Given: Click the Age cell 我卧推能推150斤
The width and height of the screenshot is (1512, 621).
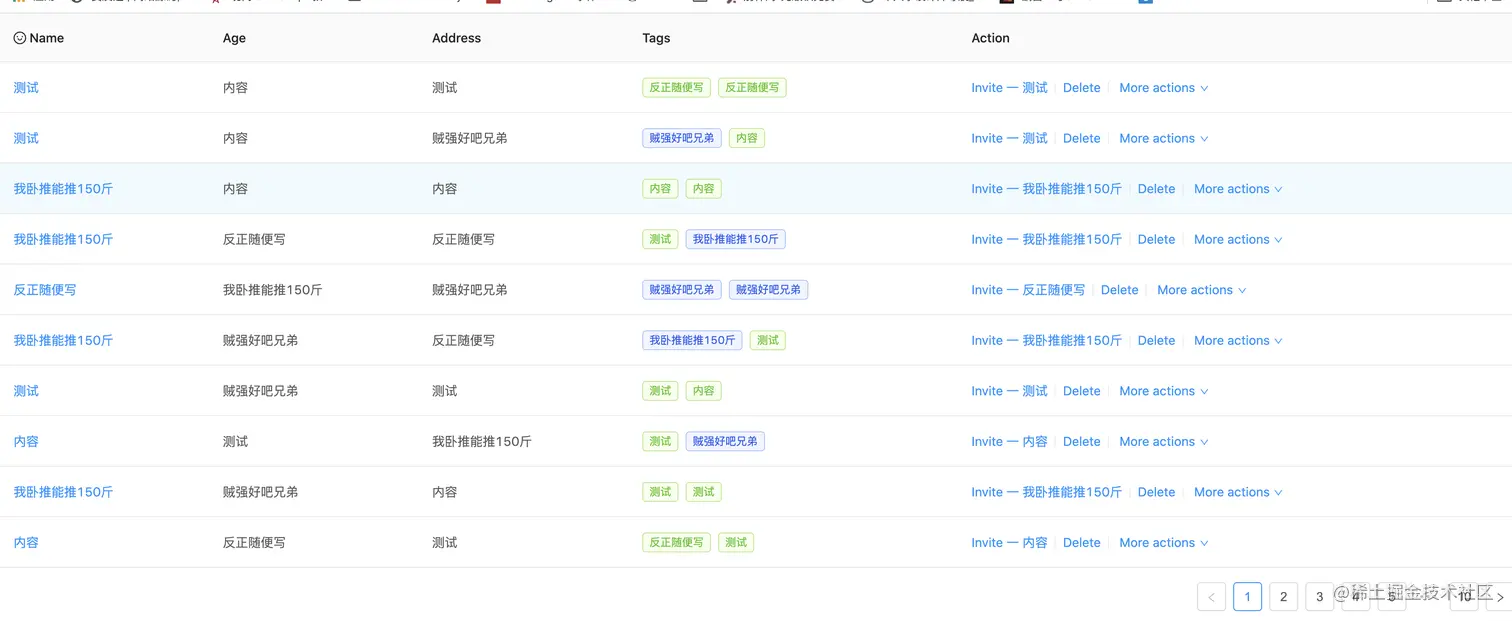Looking at the screenshot, I should coord(273,290).
